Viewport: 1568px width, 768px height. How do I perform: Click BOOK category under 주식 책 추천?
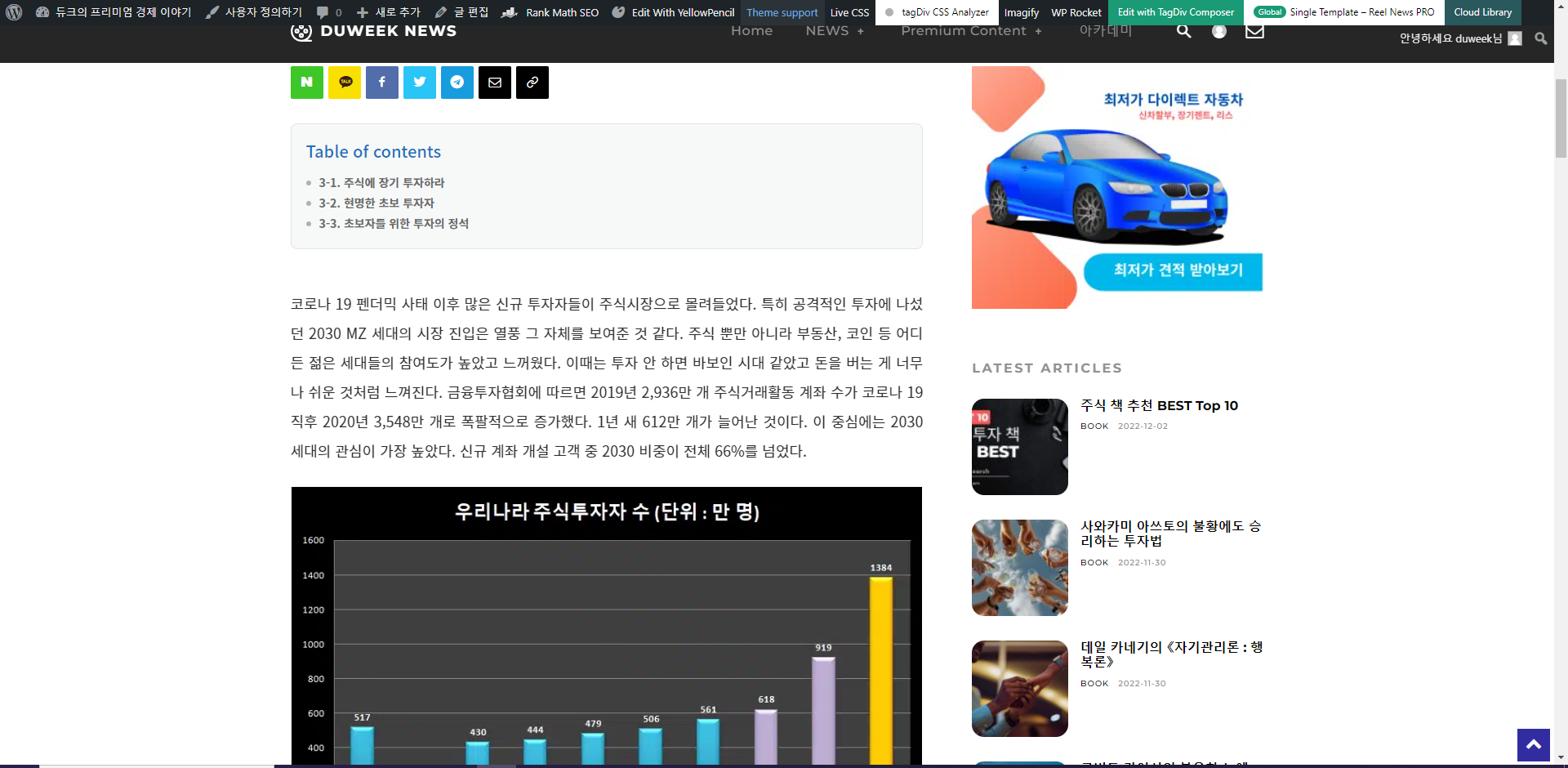click(1094, 426)
